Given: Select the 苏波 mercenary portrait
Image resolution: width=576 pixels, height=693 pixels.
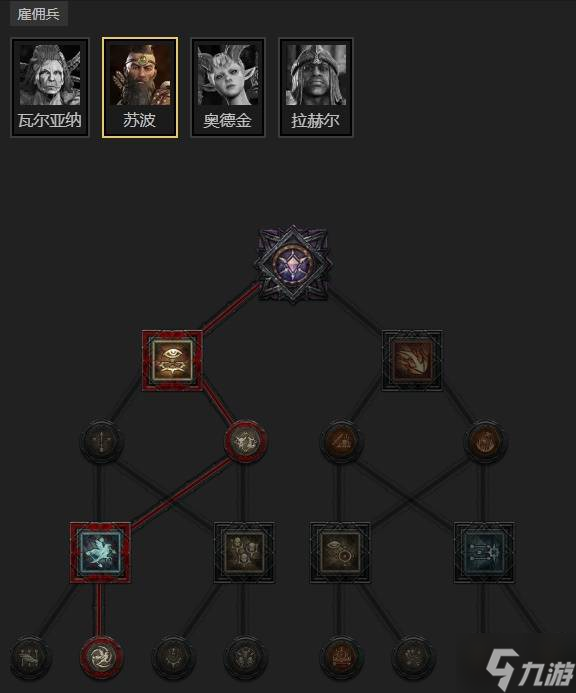Looking at the screenshot, I should coord(140,88).
